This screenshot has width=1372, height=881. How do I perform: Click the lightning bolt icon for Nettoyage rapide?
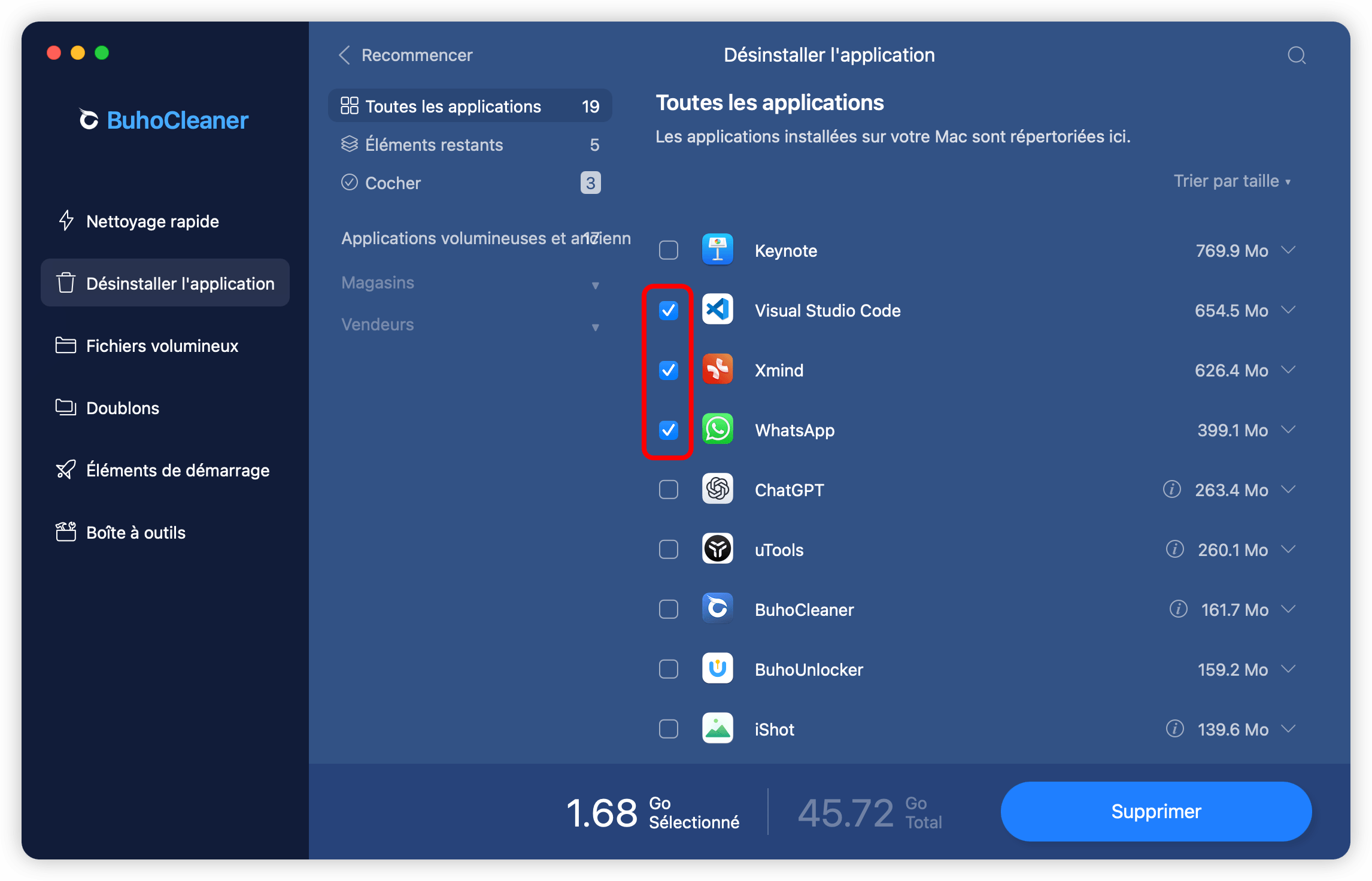coord(66,221)
